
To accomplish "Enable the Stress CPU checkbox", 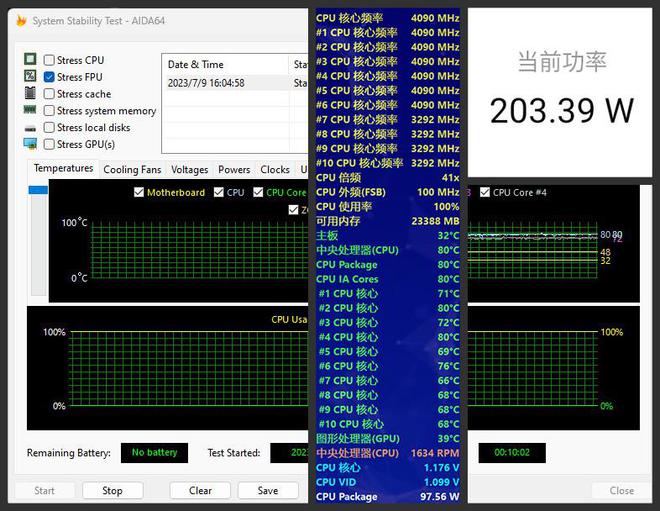I will pyautogui.click(x=49, y=60).
